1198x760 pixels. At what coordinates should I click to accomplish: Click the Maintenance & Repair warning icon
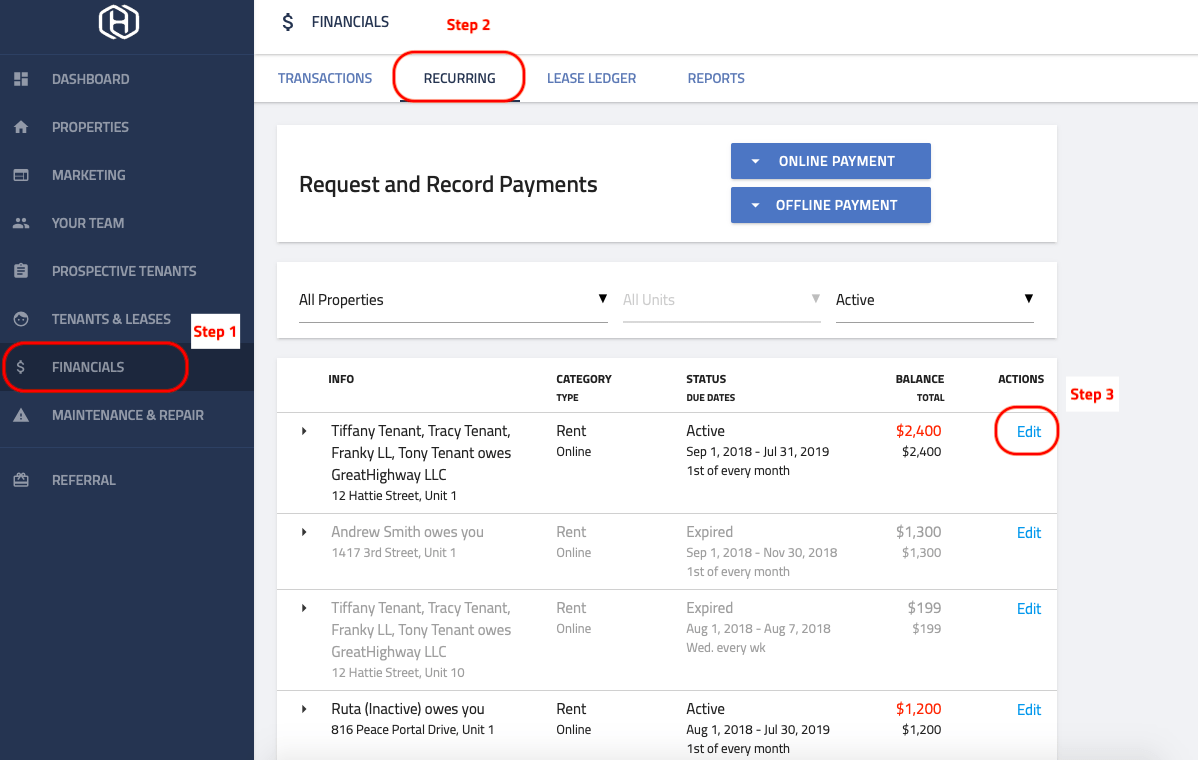pyautogui.click(x=20, y=414)
